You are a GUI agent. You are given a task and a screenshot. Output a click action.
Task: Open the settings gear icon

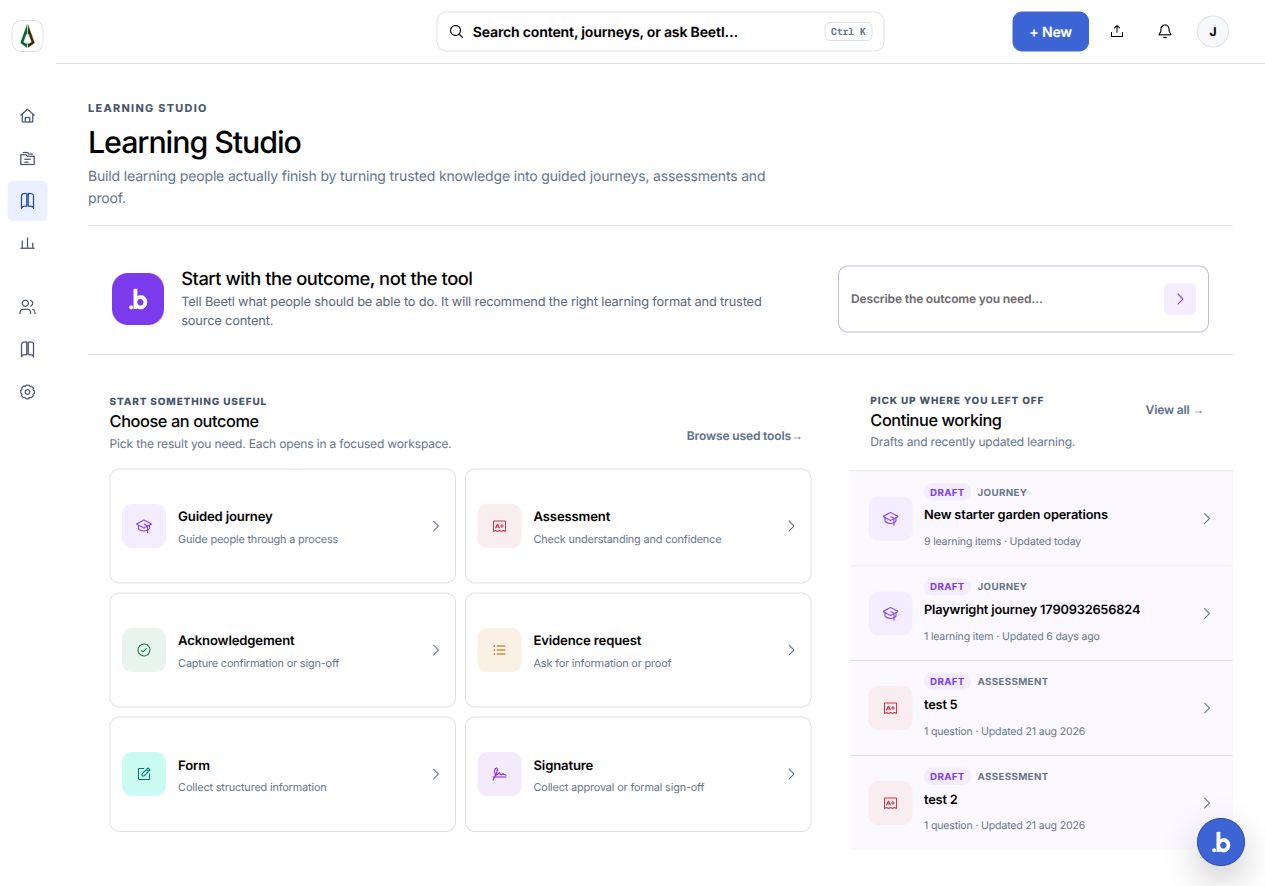coord(28,392)
